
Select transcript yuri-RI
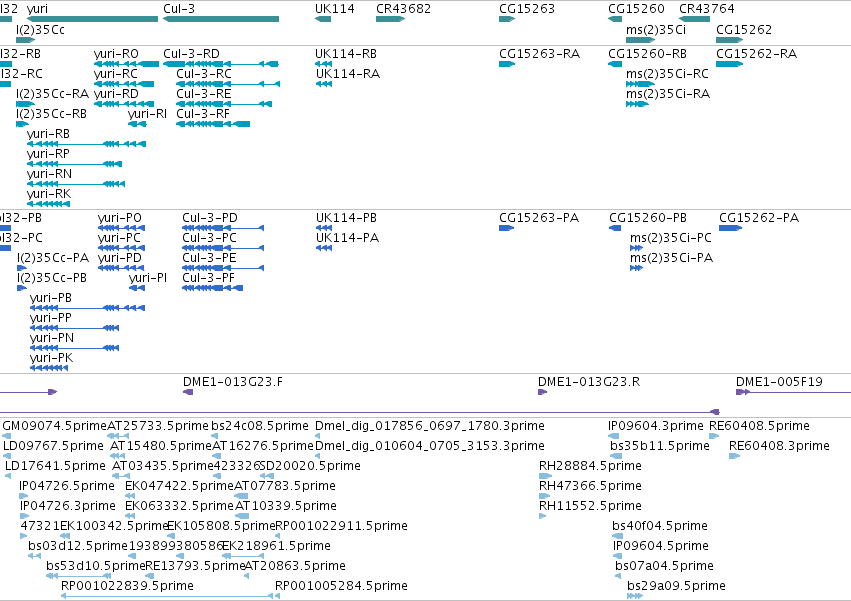point(137,124)
